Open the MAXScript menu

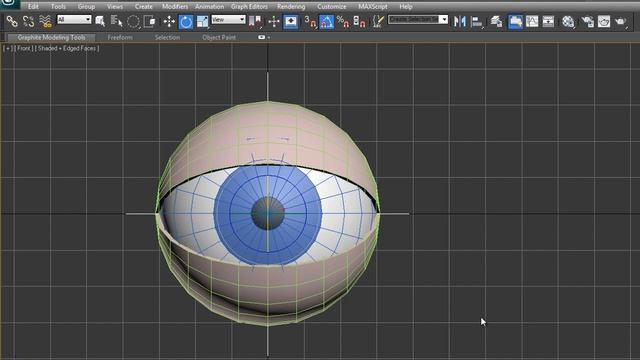click(x=373, y=7)
